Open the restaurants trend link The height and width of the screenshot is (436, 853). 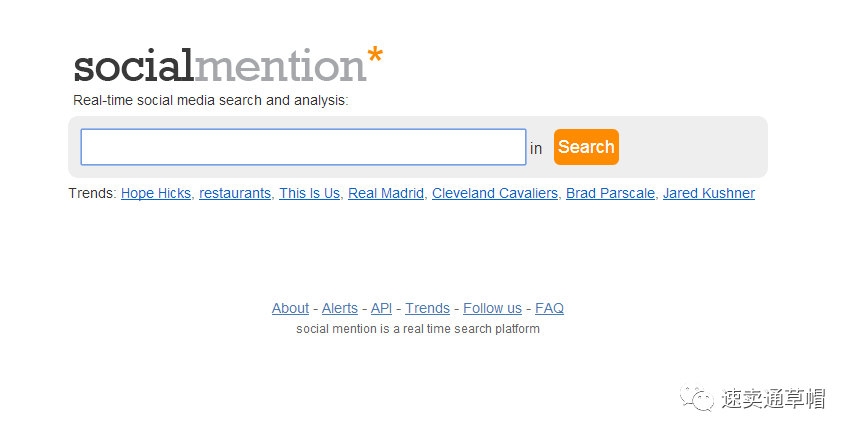coord(235,193)
